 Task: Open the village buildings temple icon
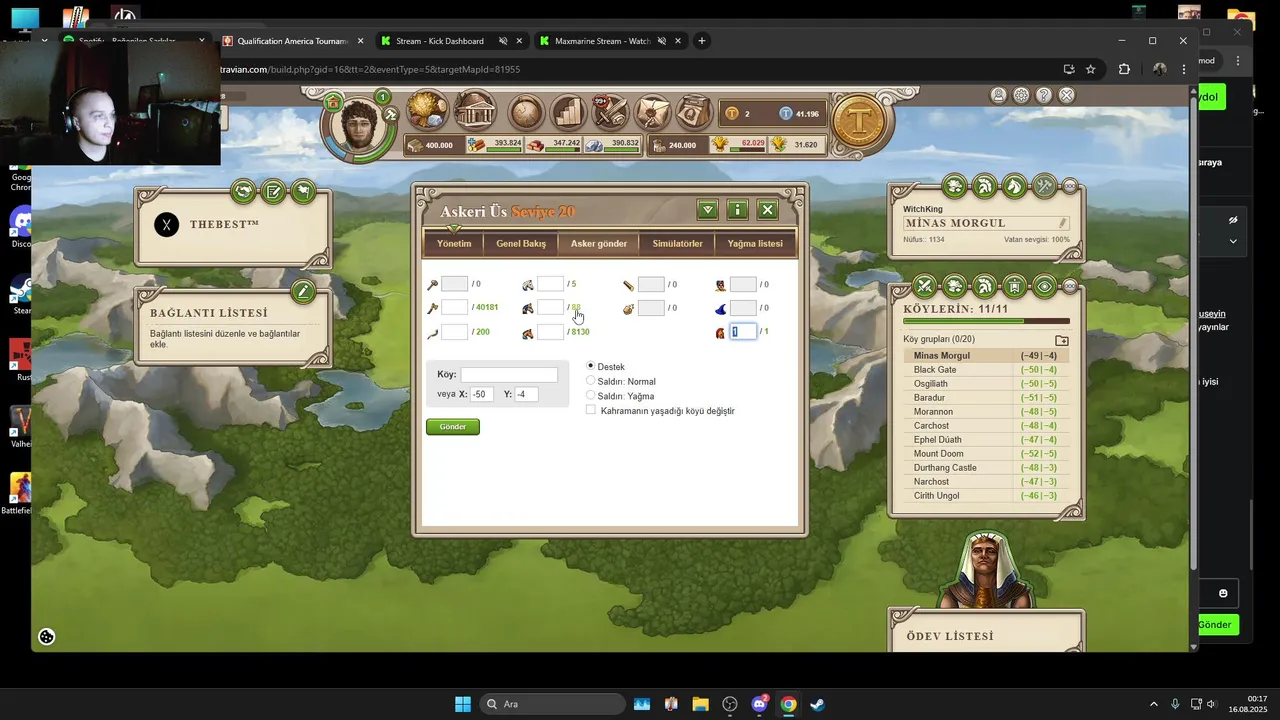475,110
